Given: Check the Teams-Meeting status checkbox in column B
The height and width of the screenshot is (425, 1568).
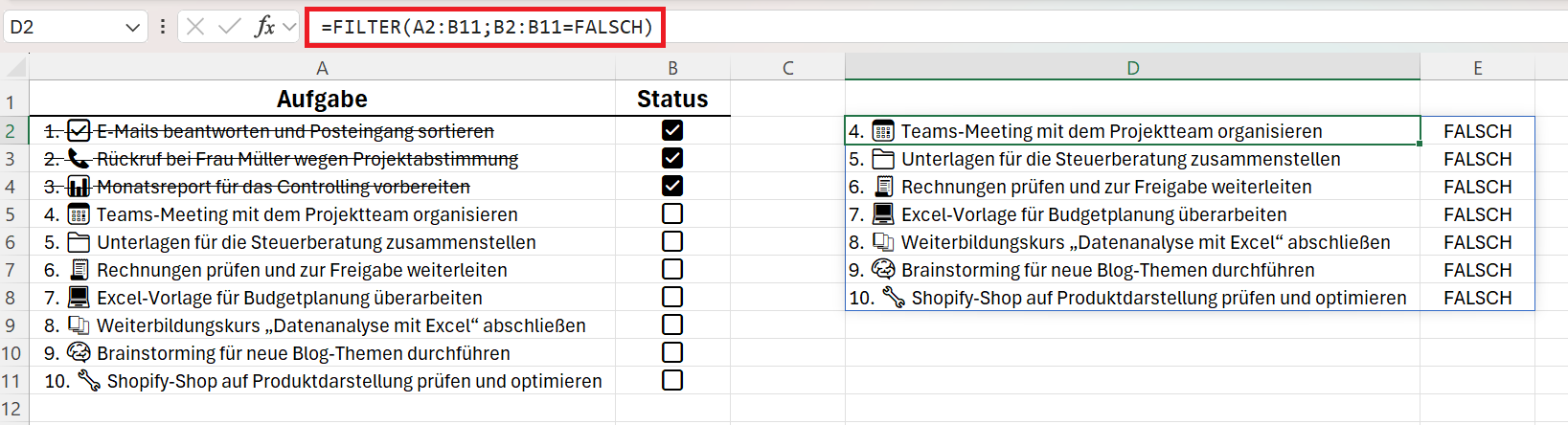Looking at the screenshot, I should tap(672, 213).
